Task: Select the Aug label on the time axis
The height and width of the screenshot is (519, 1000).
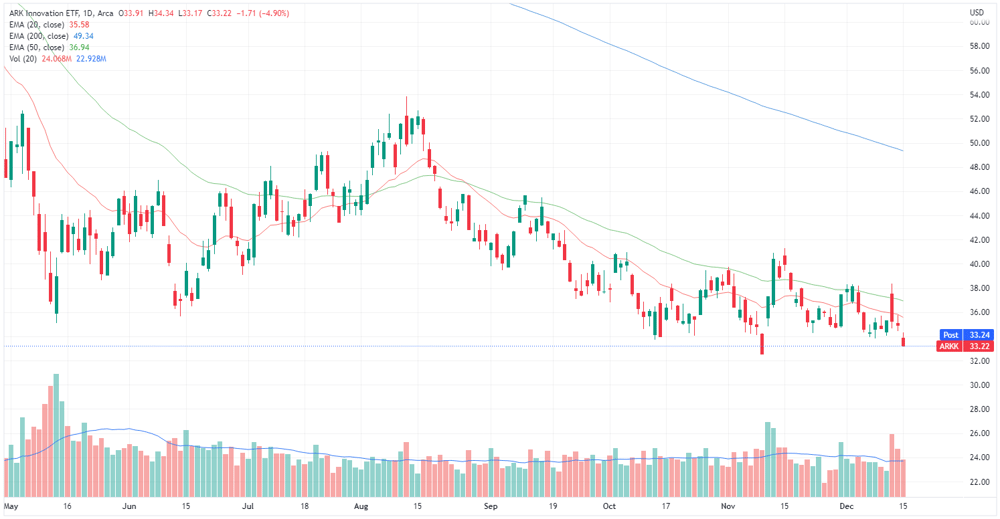Action: (x=360, y=506)
